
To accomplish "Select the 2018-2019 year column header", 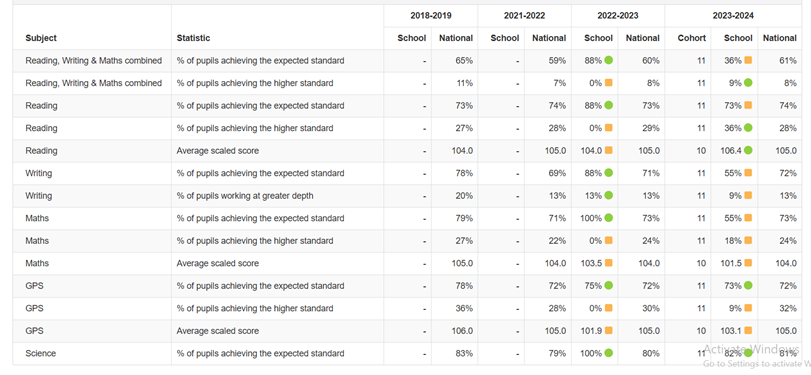I will point(431,16).
